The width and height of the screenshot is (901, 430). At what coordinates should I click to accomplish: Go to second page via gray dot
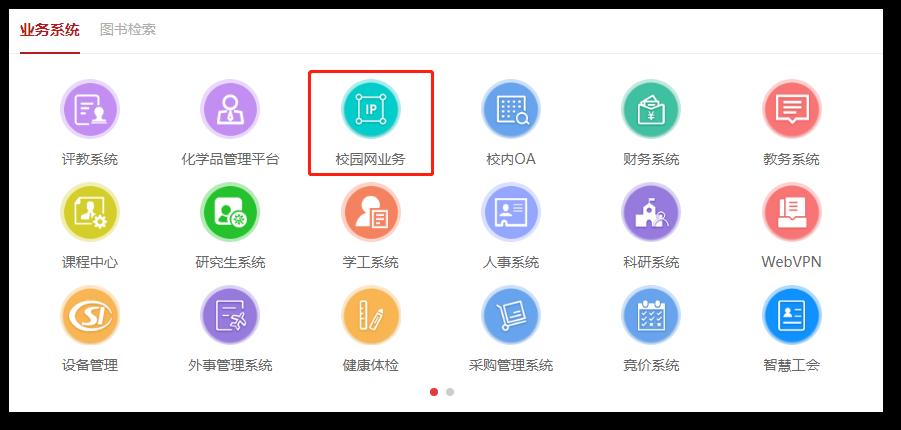450,392
